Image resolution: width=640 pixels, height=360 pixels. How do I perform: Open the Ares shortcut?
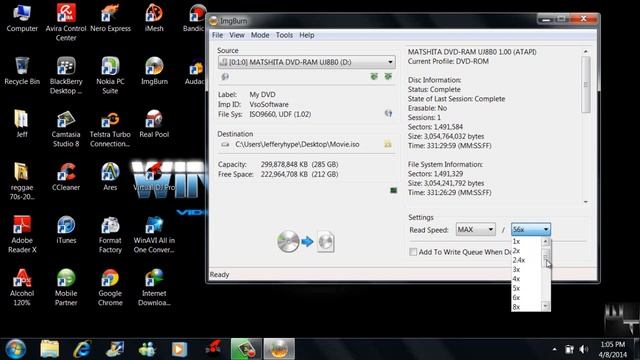(x=110, y=178)
